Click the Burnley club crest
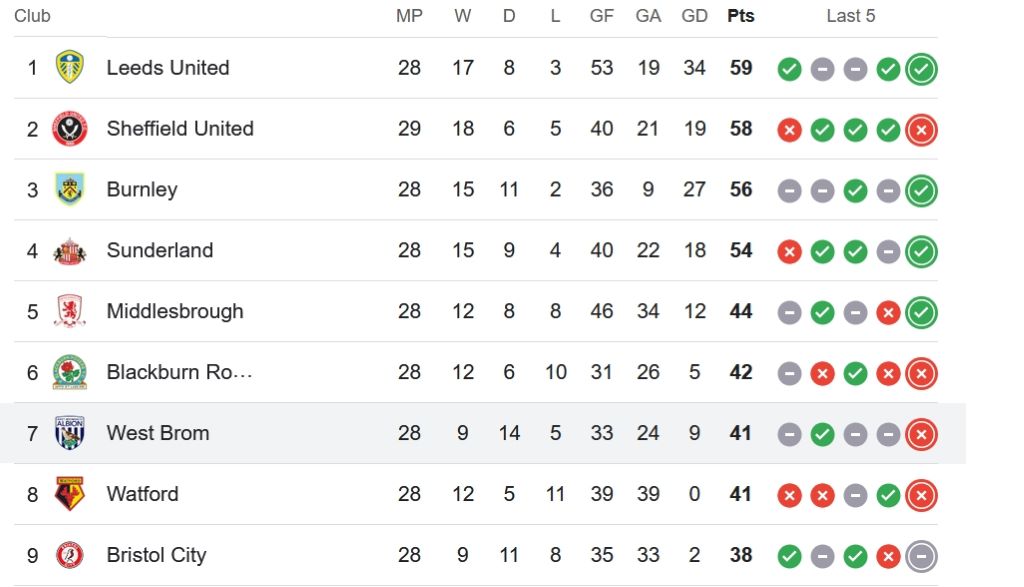The image size is (1024, 587). 70,189
